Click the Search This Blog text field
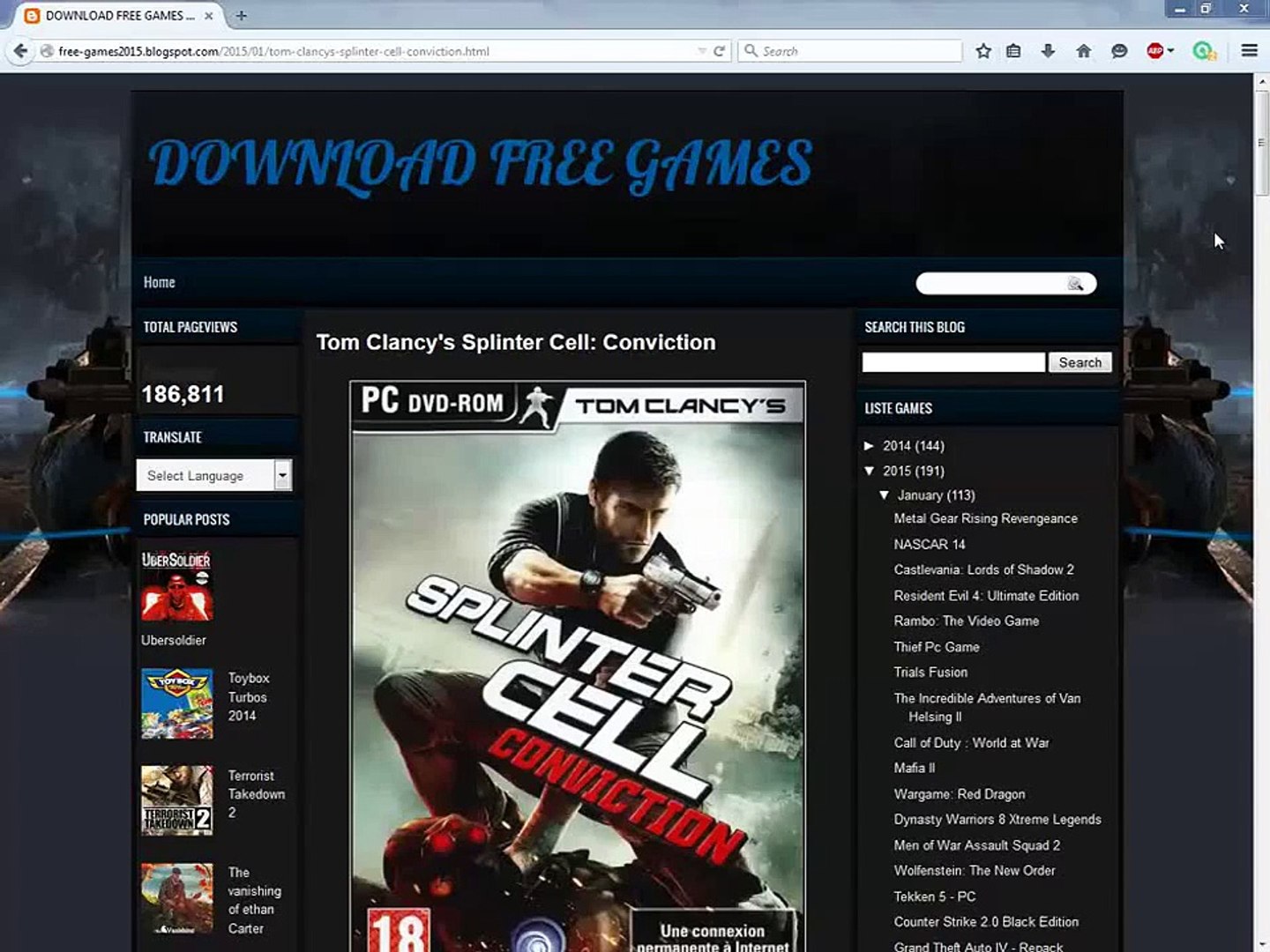The height and width of the screenshot is (952, 1270). click(x=953, y=362)
